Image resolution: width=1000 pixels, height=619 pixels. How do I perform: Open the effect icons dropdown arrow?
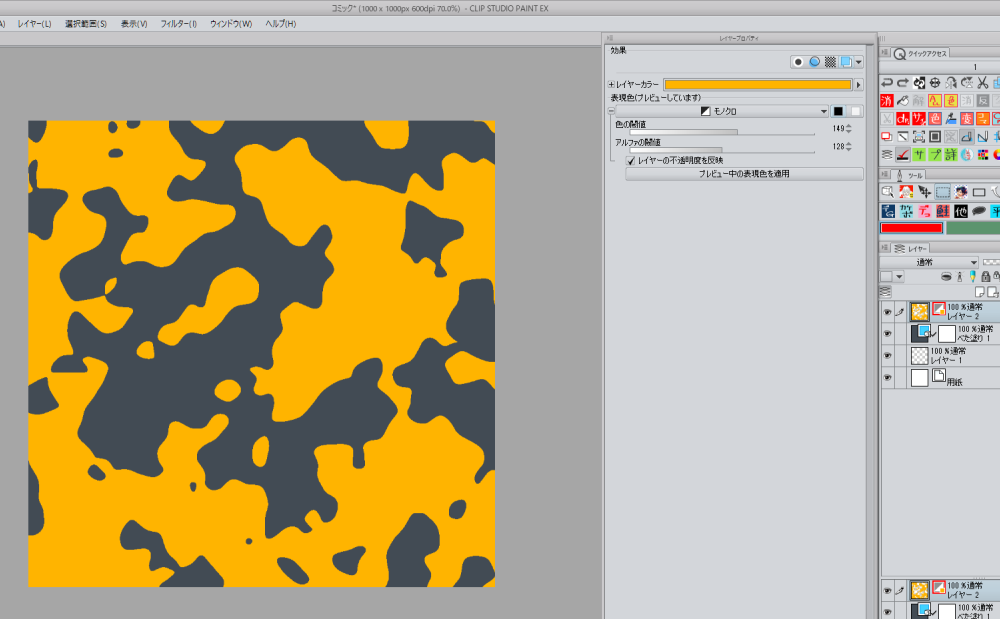click(859, 62)
